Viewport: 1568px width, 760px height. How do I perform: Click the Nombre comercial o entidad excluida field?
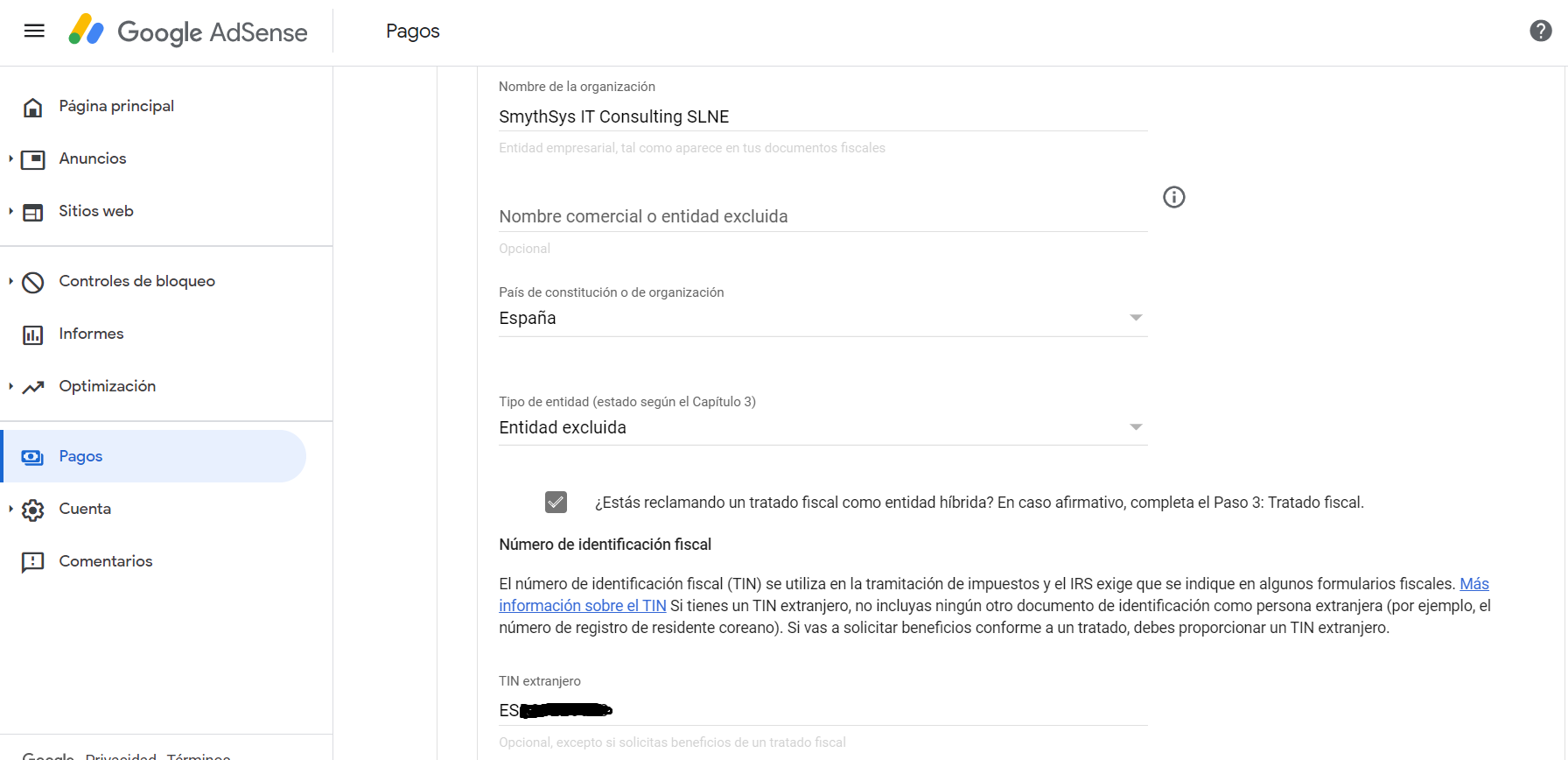pyautogui.click(x=822, y=216)
